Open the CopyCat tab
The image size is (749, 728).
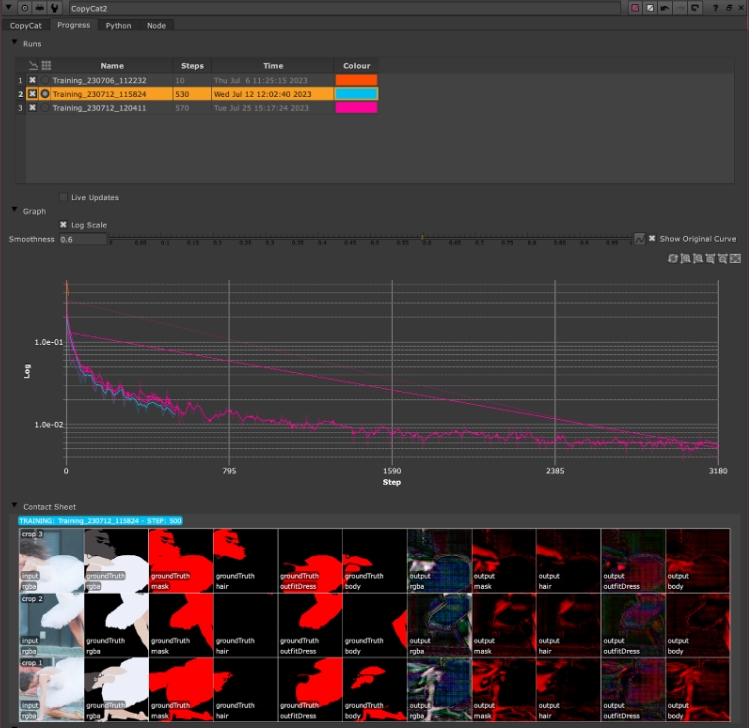pyautogui.click(x=26, y=25)
